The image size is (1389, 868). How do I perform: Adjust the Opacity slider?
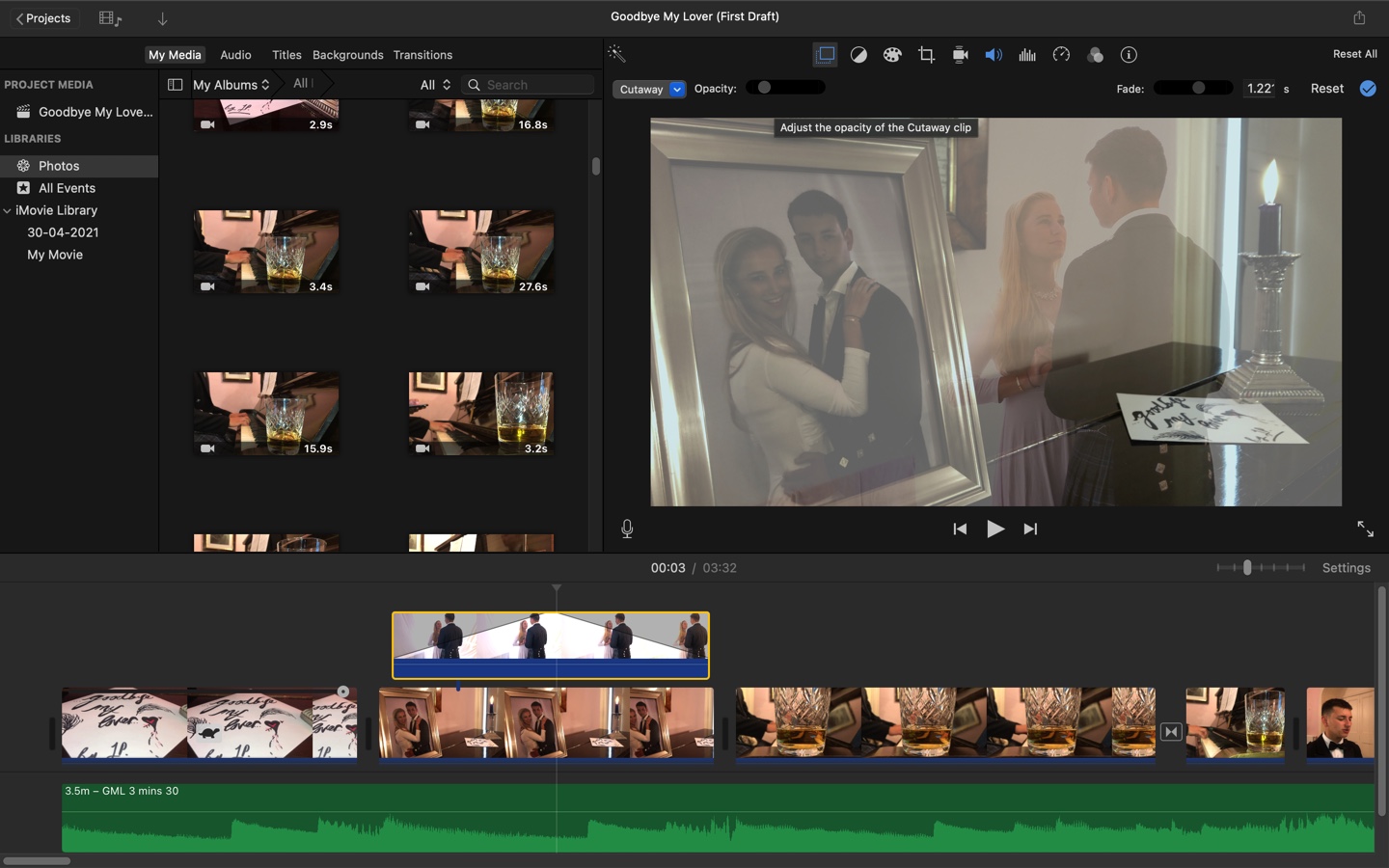(x=785, y=88)
